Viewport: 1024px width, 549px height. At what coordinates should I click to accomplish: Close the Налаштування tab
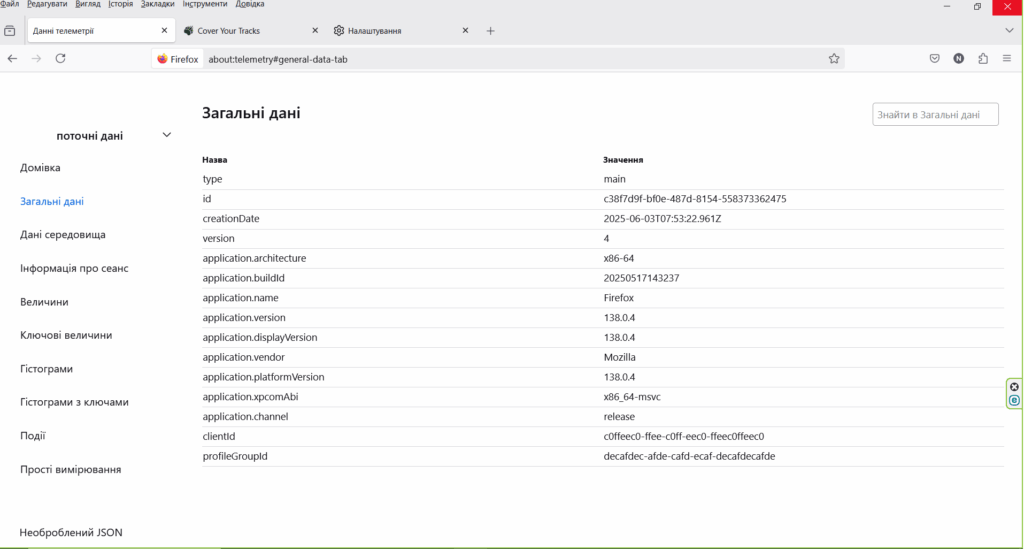coord(465,31)
